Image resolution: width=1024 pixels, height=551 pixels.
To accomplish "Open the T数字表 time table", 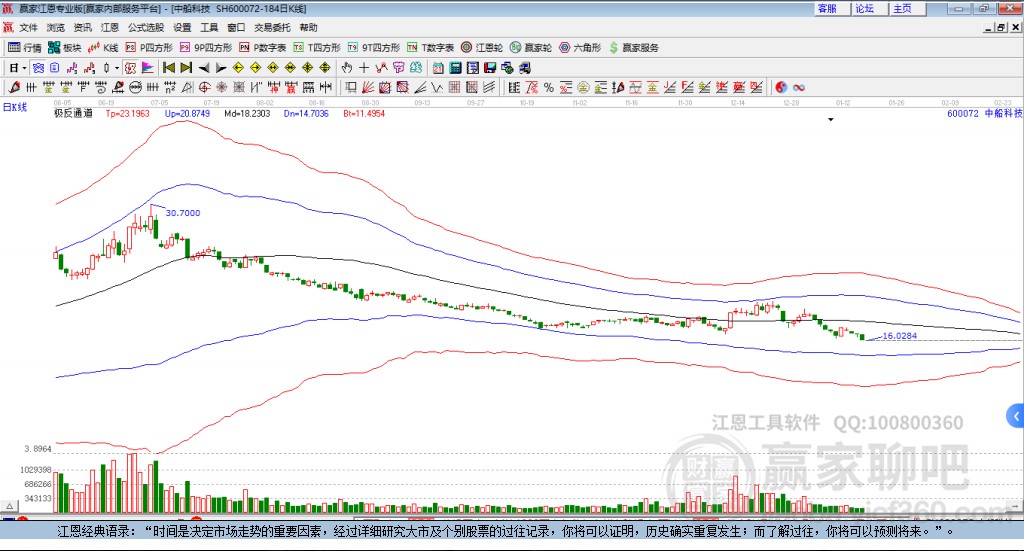I will (430, 48).
